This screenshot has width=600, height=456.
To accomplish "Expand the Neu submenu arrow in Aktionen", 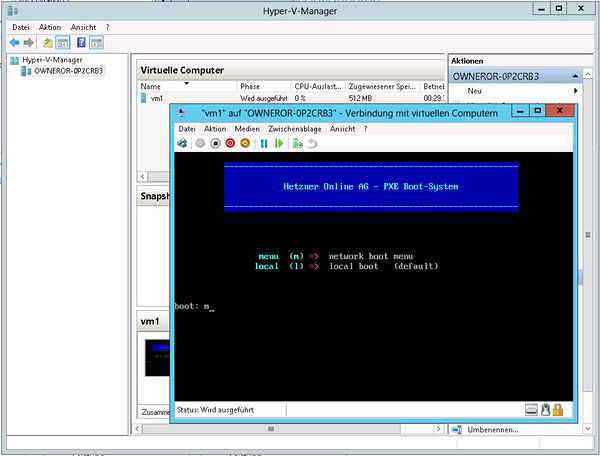I will [575, 91].
